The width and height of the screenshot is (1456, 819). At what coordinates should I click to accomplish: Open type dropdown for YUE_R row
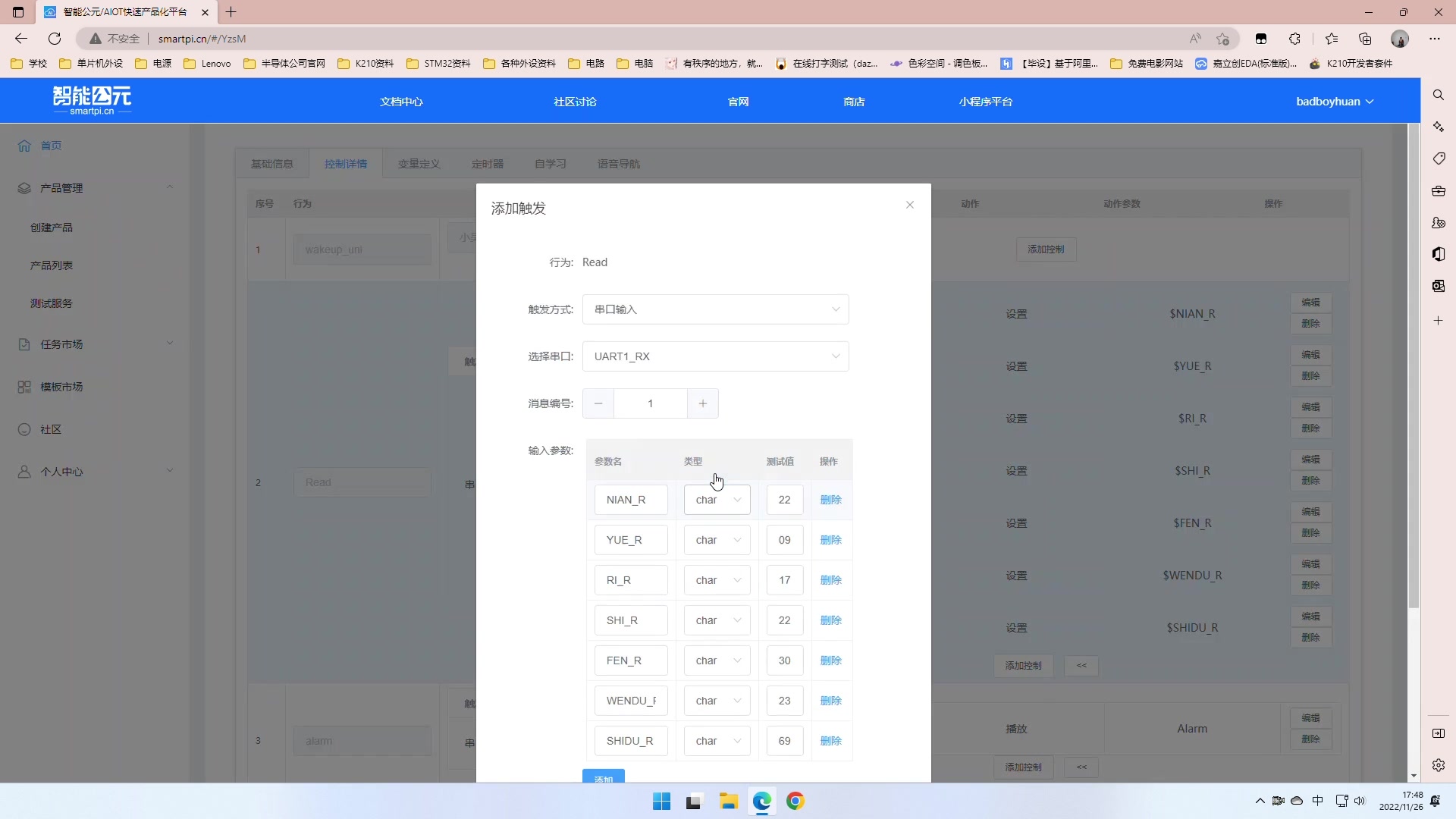717,540
